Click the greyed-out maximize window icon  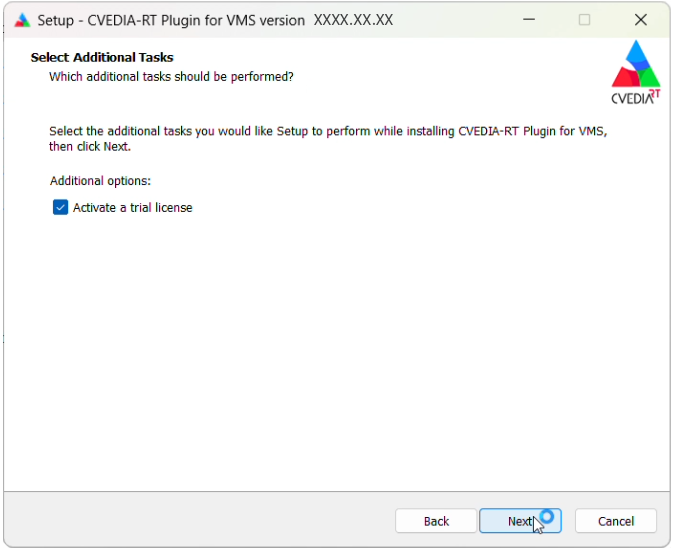[x=584, y=20]
